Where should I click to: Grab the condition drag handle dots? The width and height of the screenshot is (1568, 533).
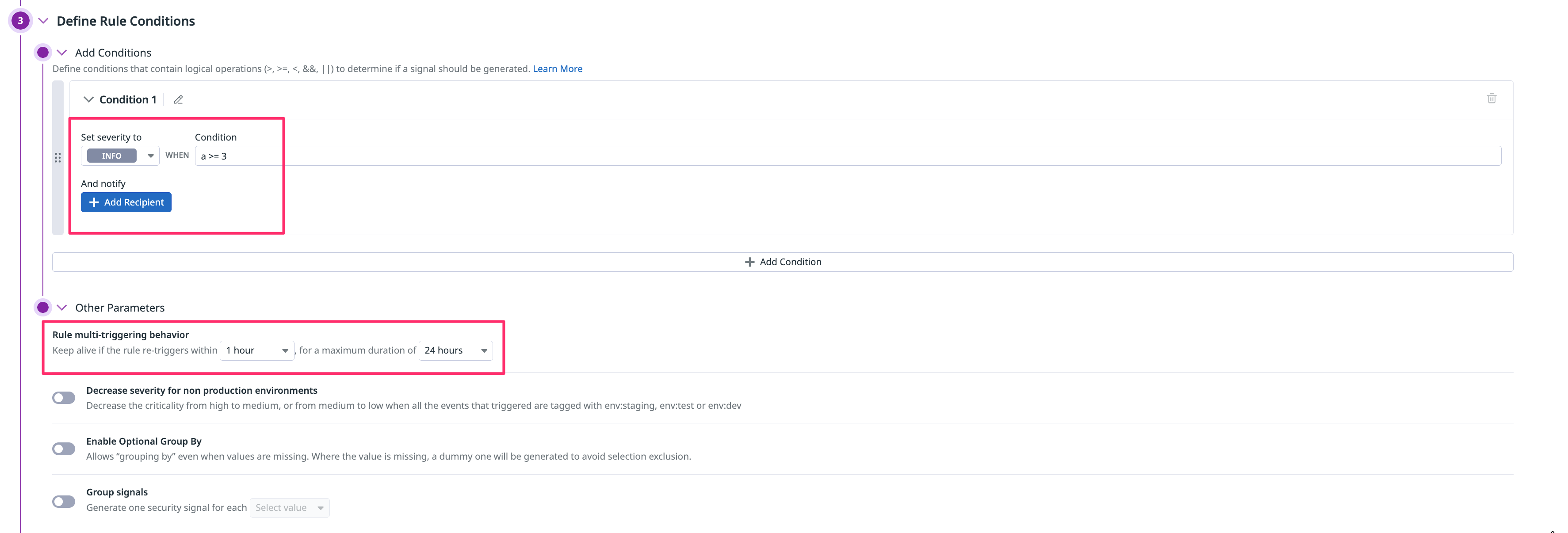pyautogui.click(x=58, y=158)
